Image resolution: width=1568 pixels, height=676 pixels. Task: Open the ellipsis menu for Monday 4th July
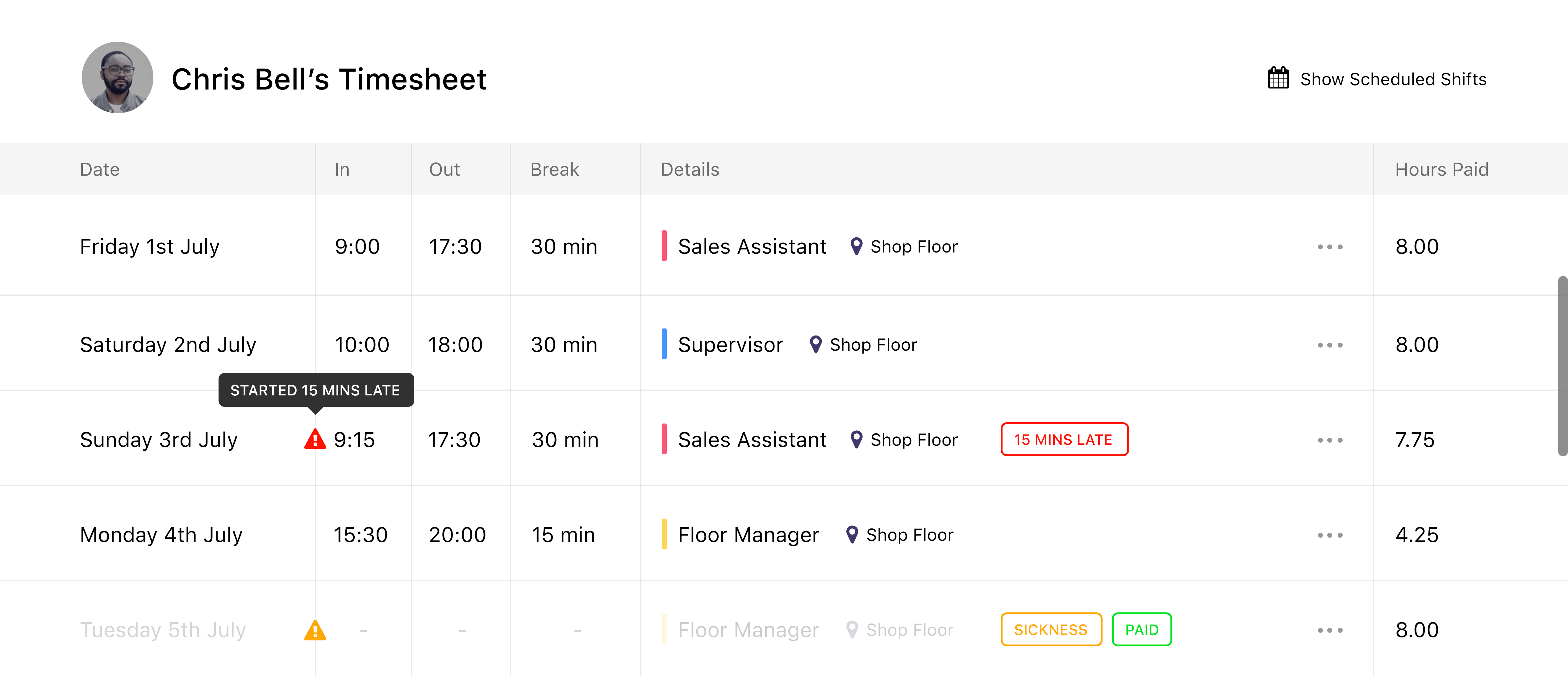(x=1329, y=536)
